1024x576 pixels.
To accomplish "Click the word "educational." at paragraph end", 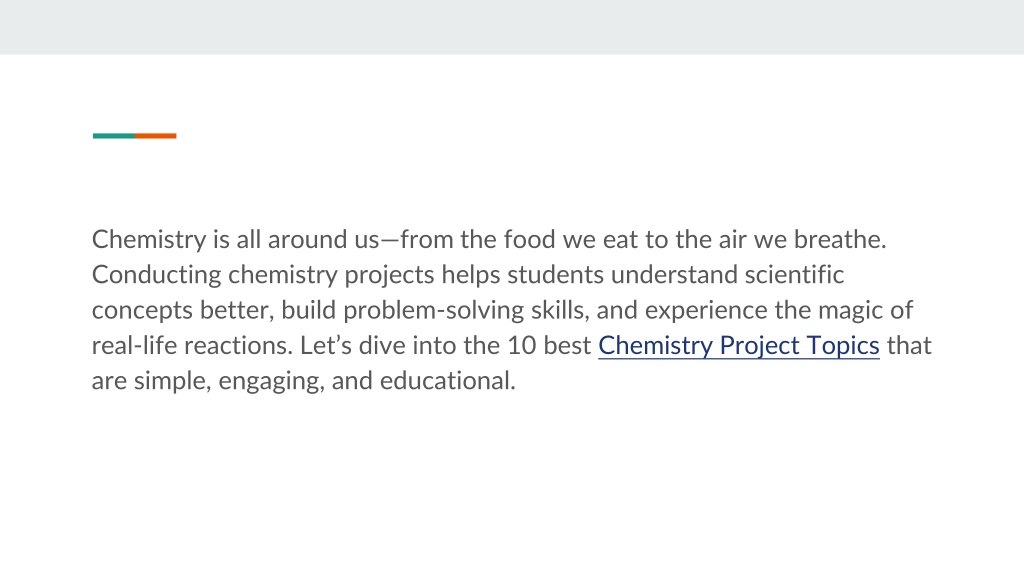I will pos(447,381).
